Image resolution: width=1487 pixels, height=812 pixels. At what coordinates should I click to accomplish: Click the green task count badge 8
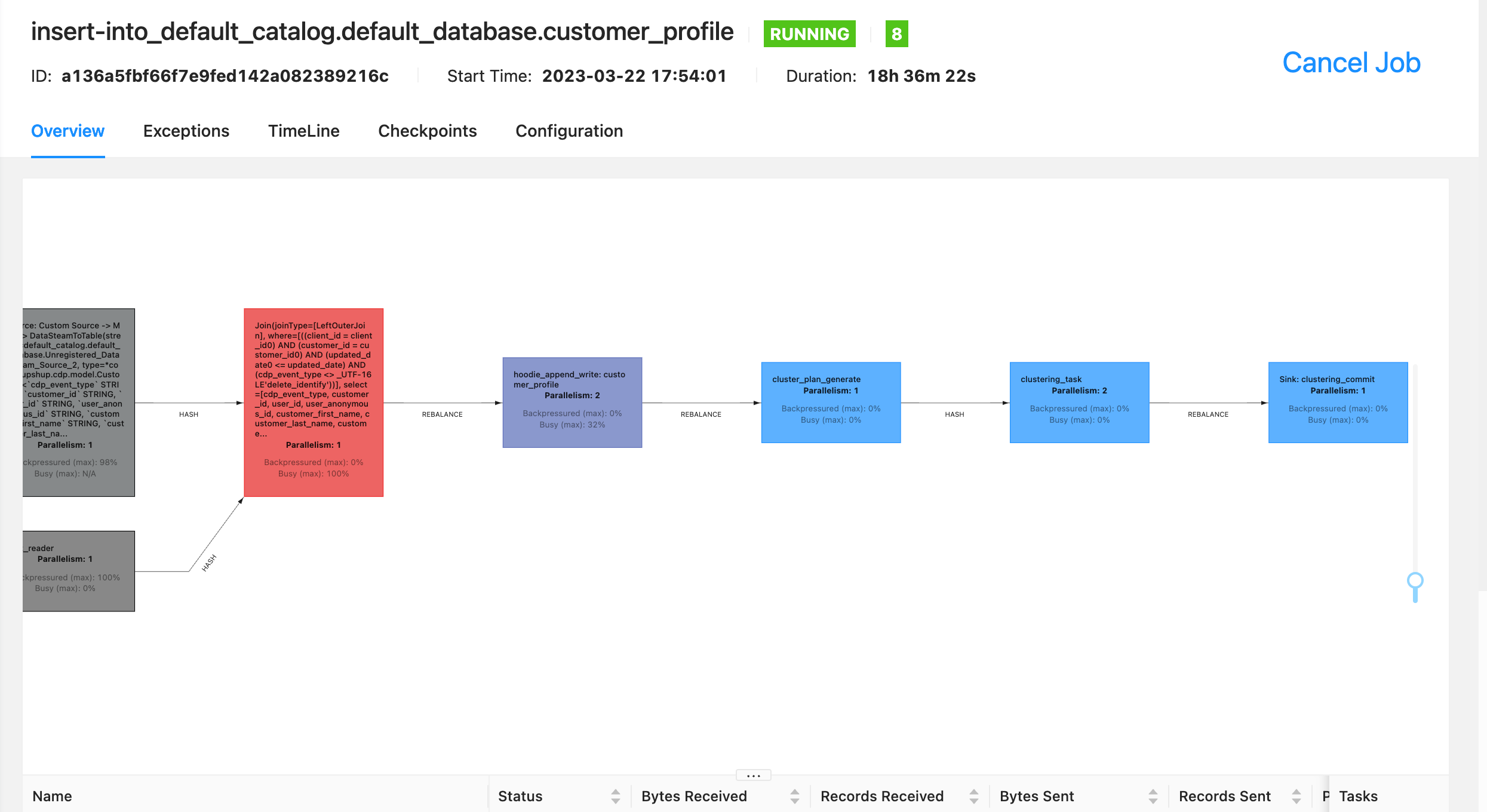[x=896, y=34]
